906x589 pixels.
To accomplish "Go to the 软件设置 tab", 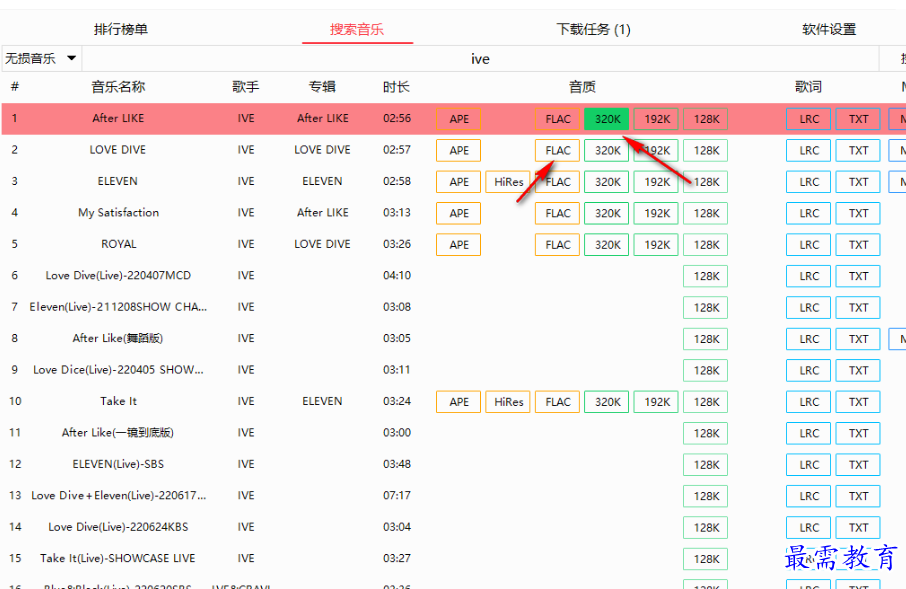I will [x=829, y=29].
